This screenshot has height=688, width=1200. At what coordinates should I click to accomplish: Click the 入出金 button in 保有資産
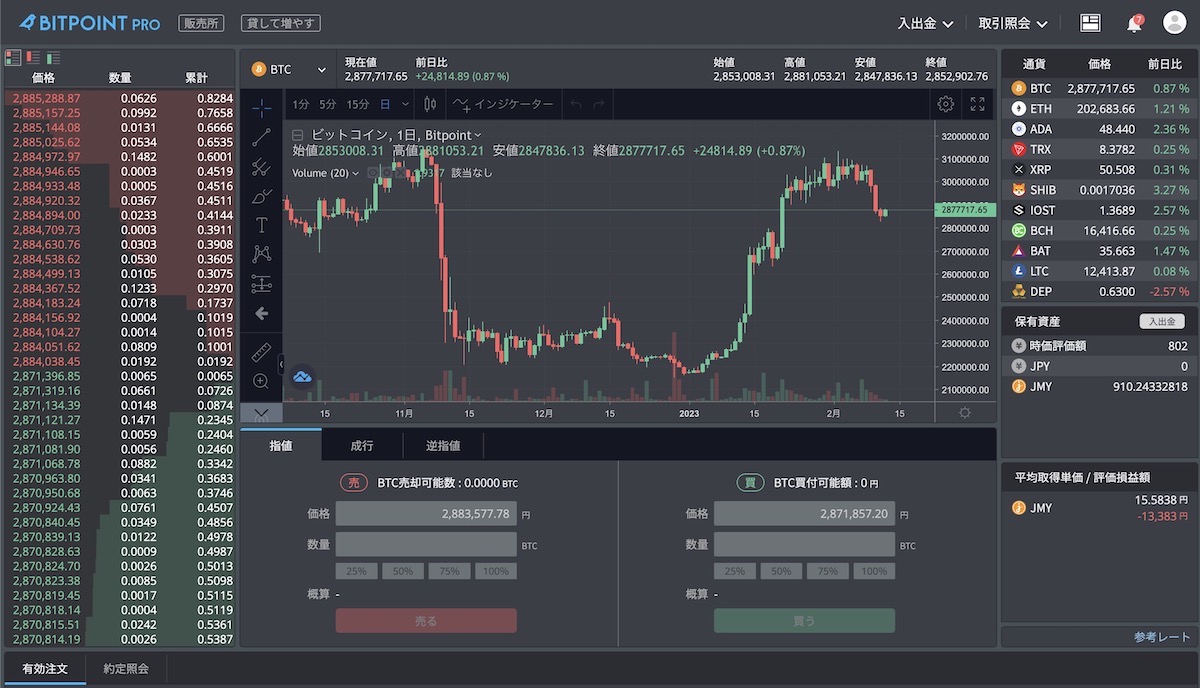[x=1162, y=321]
